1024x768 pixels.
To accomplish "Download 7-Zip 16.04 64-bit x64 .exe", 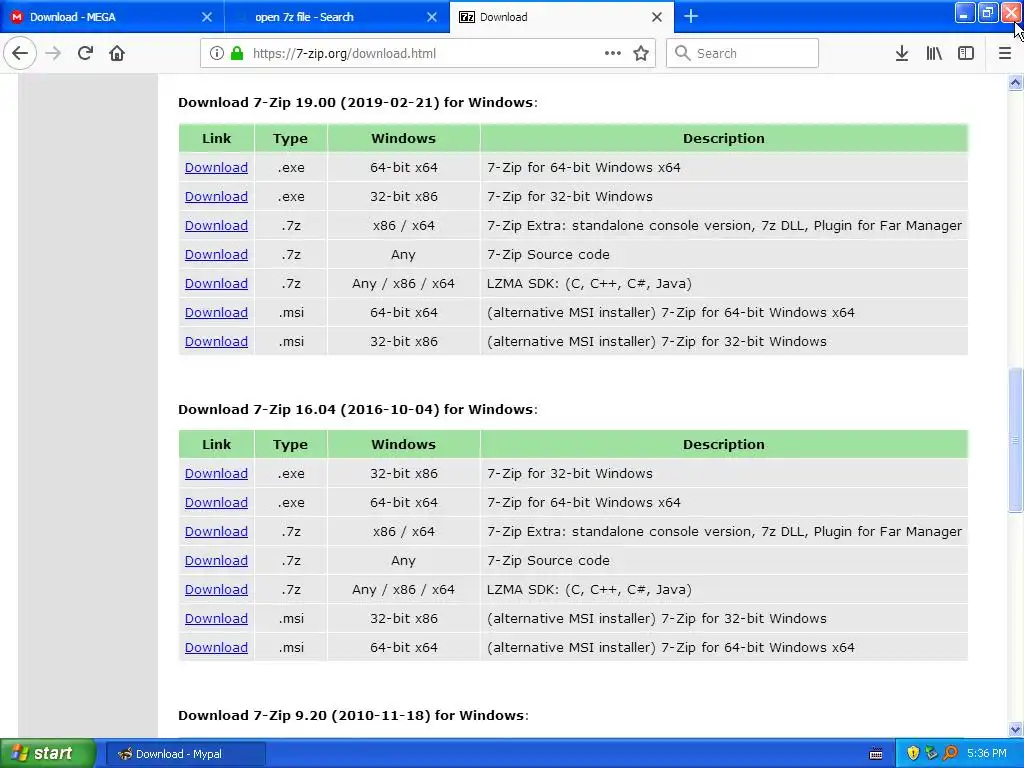I will 216,502.
